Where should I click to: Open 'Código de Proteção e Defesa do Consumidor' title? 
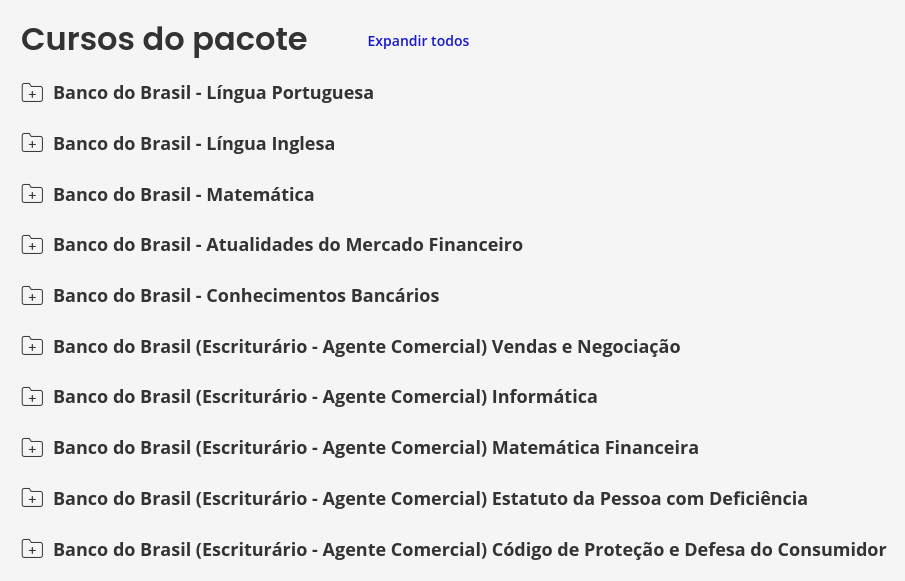pos(689,549)
